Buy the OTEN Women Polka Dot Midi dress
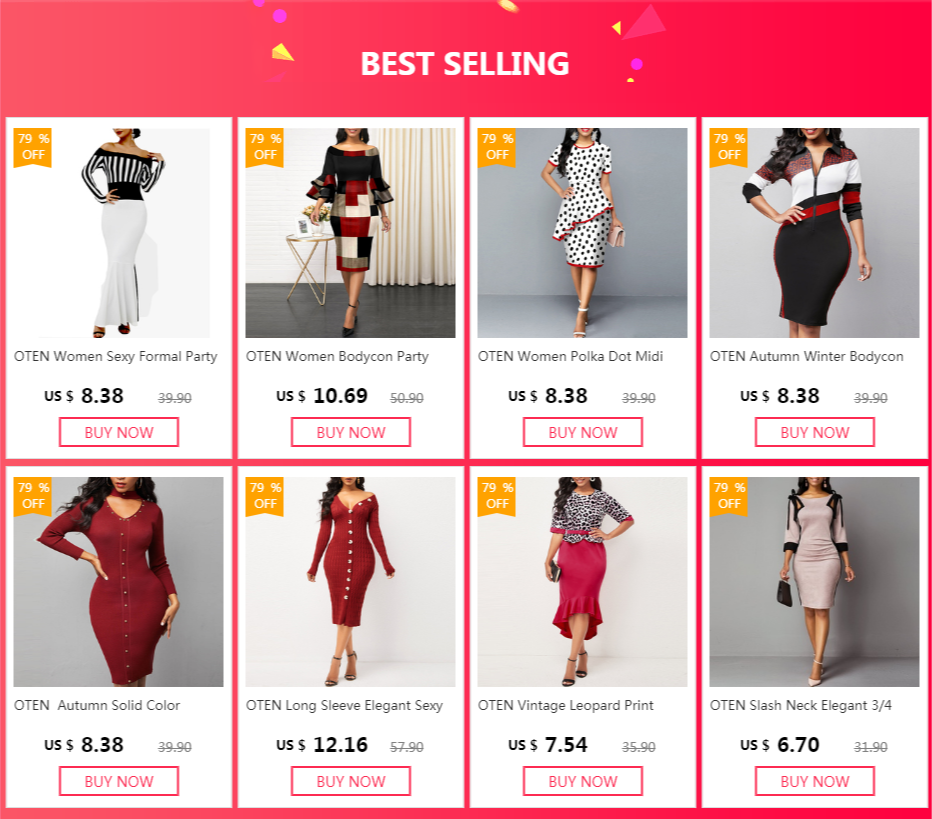Image resolution: width=932 pixels, height=819 pixels. pos(582,432)
